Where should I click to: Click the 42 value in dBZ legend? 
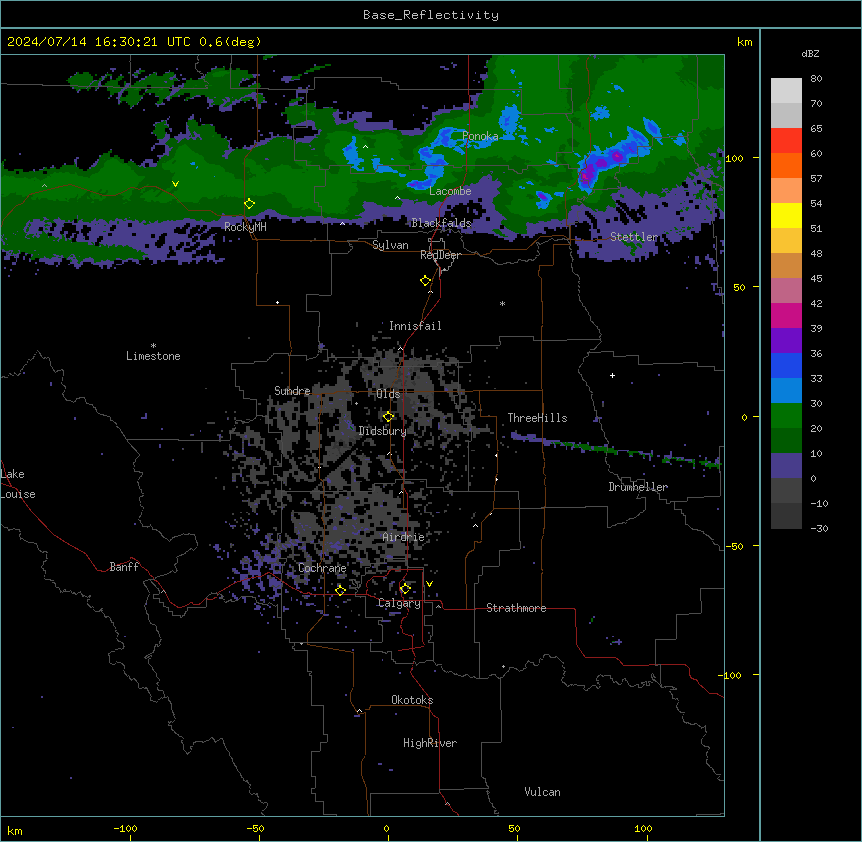pyautogui.click(x=816, y=303)
